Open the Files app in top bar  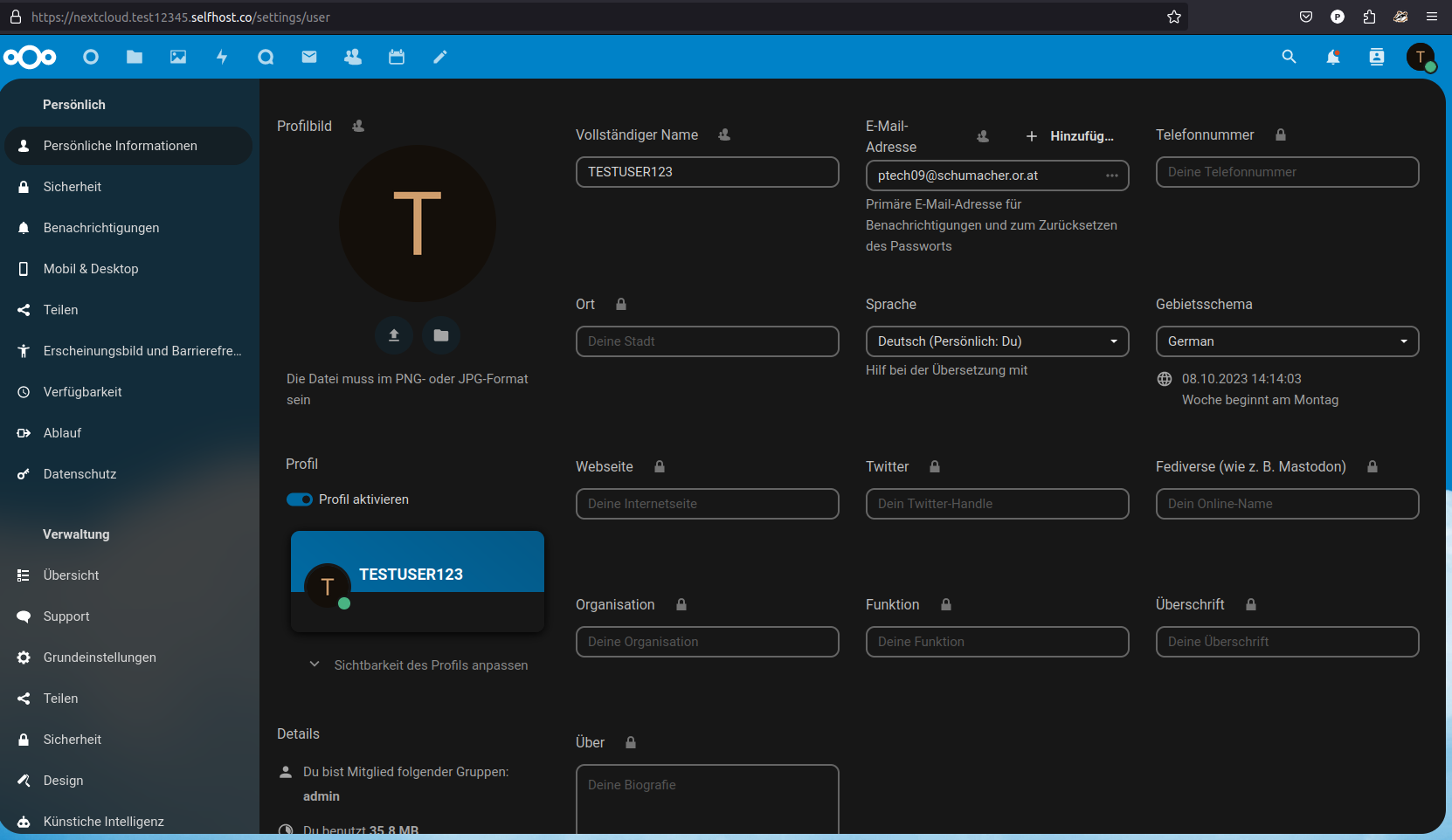(x=135, y=57)
